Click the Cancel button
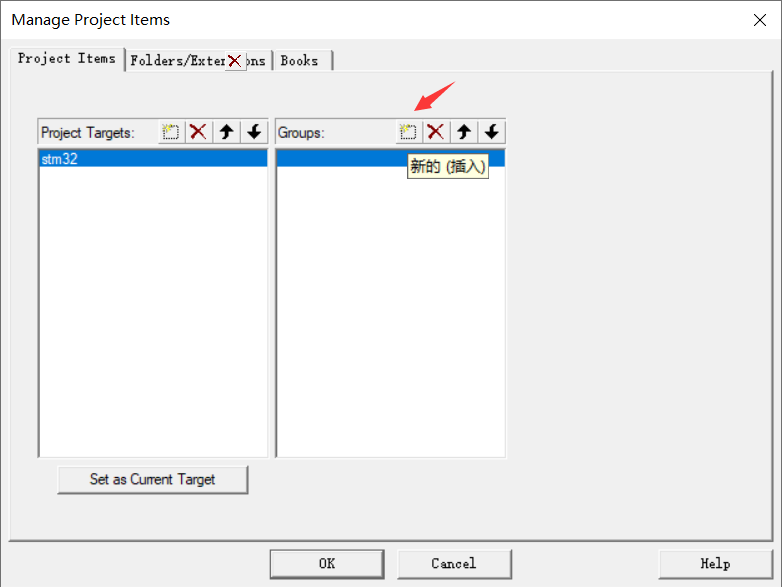 coord(454,564)
